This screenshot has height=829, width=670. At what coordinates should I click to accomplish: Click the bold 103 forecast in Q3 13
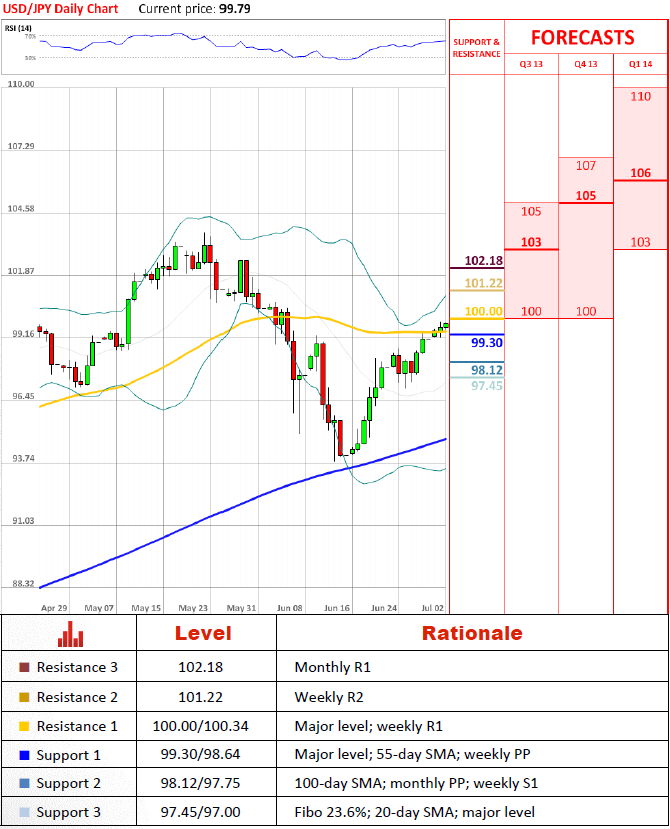(531, 242)
